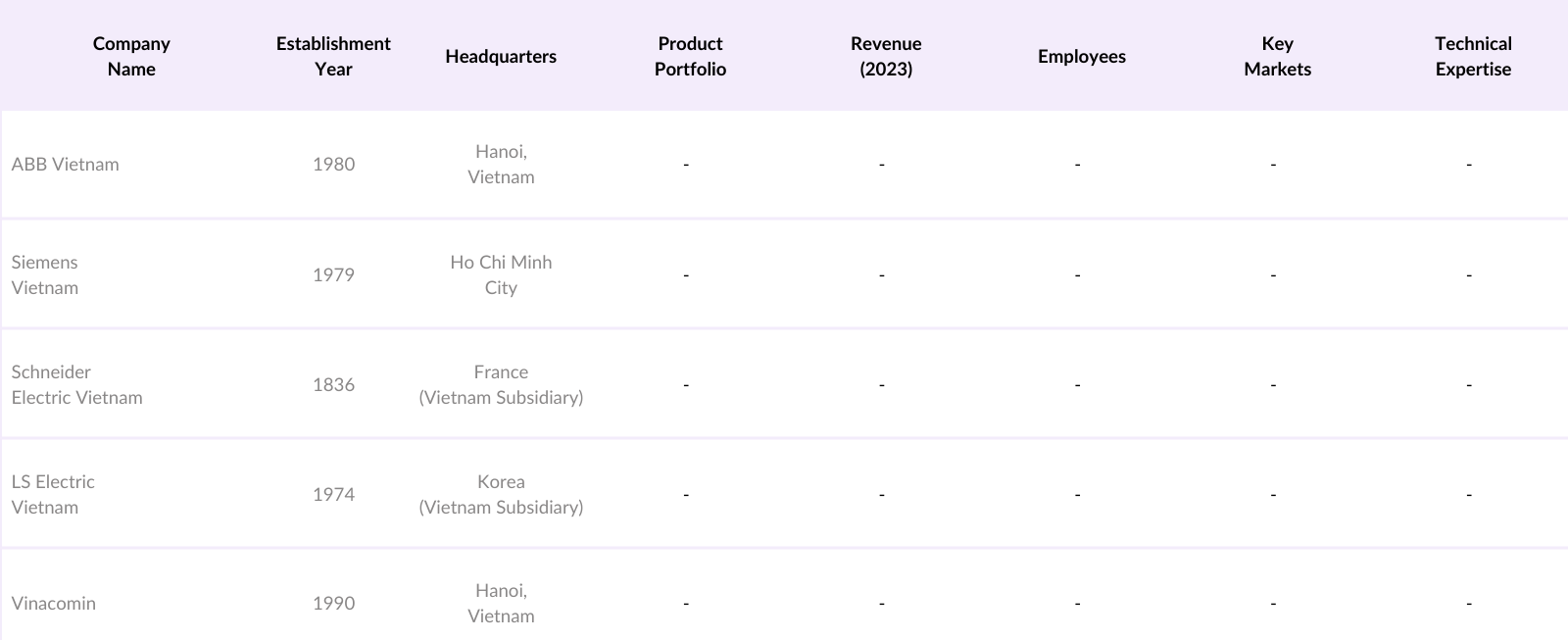Click ABB Vietnam's Product Portfolio dash cell

[x=686, y=165]
